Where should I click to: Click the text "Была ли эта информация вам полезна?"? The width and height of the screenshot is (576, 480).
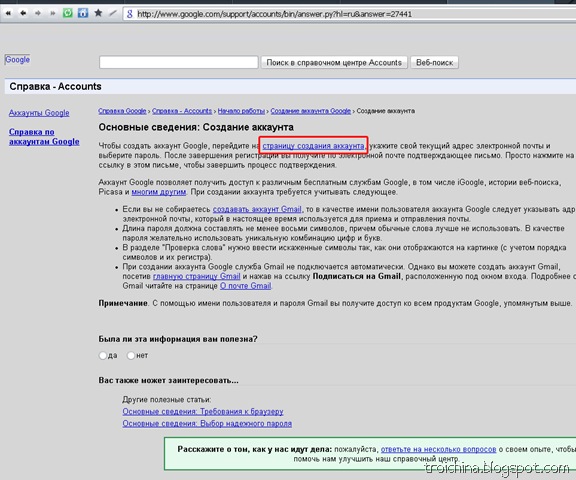click(x=178, y=339)
